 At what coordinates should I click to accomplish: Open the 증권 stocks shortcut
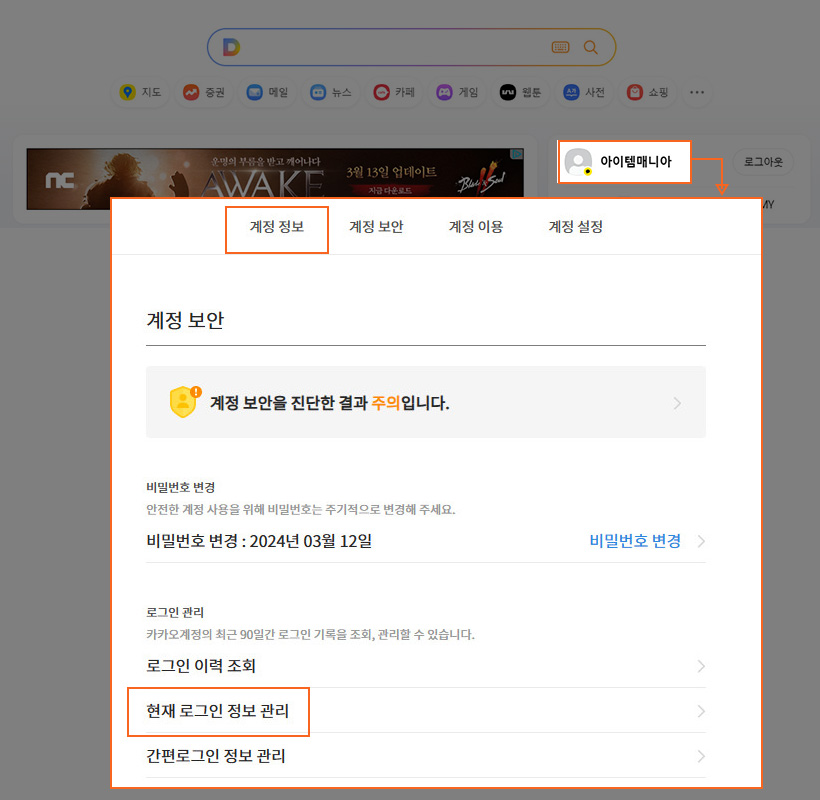[203, 92]
